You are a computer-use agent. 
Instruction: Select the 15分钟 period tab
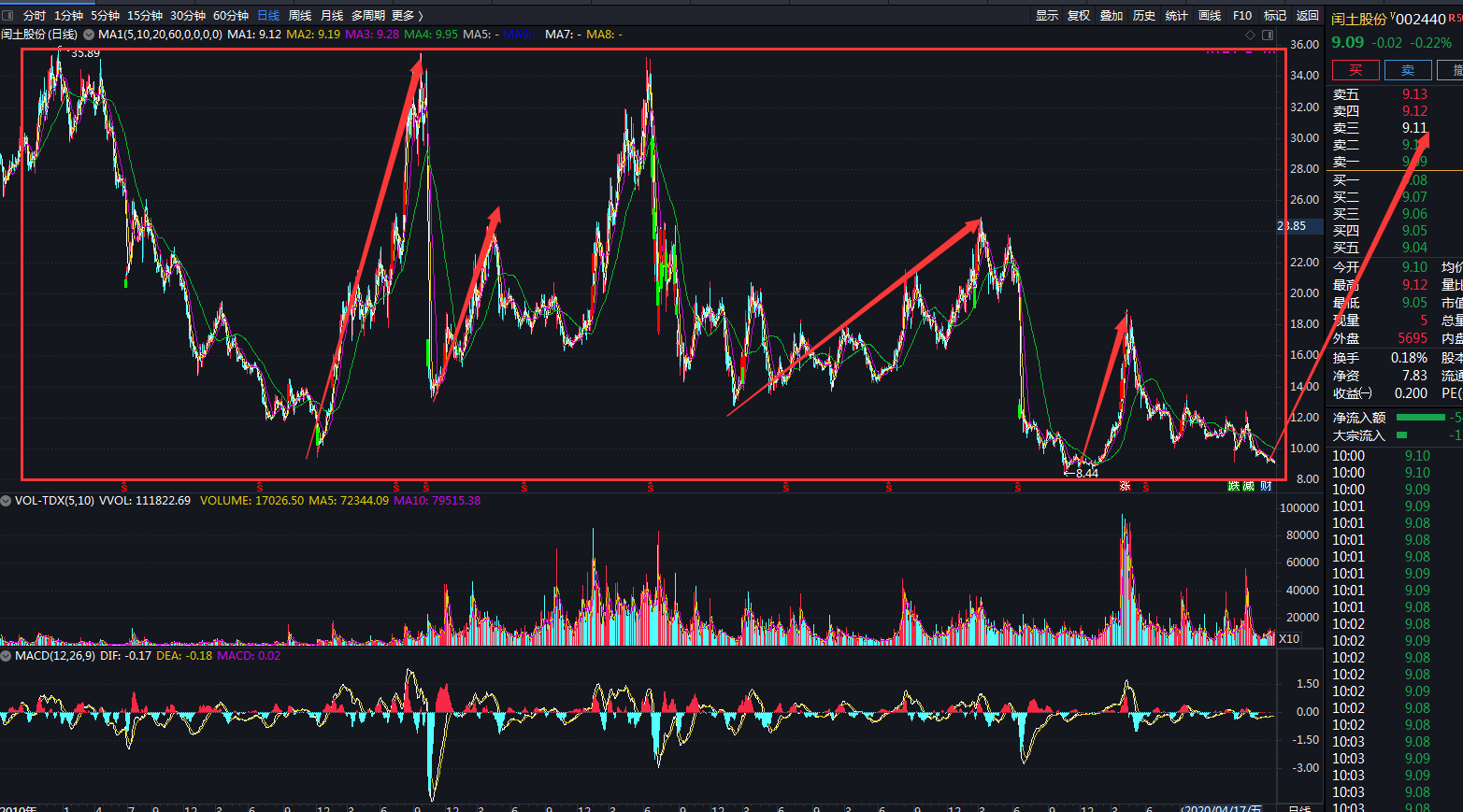(145, 15)
